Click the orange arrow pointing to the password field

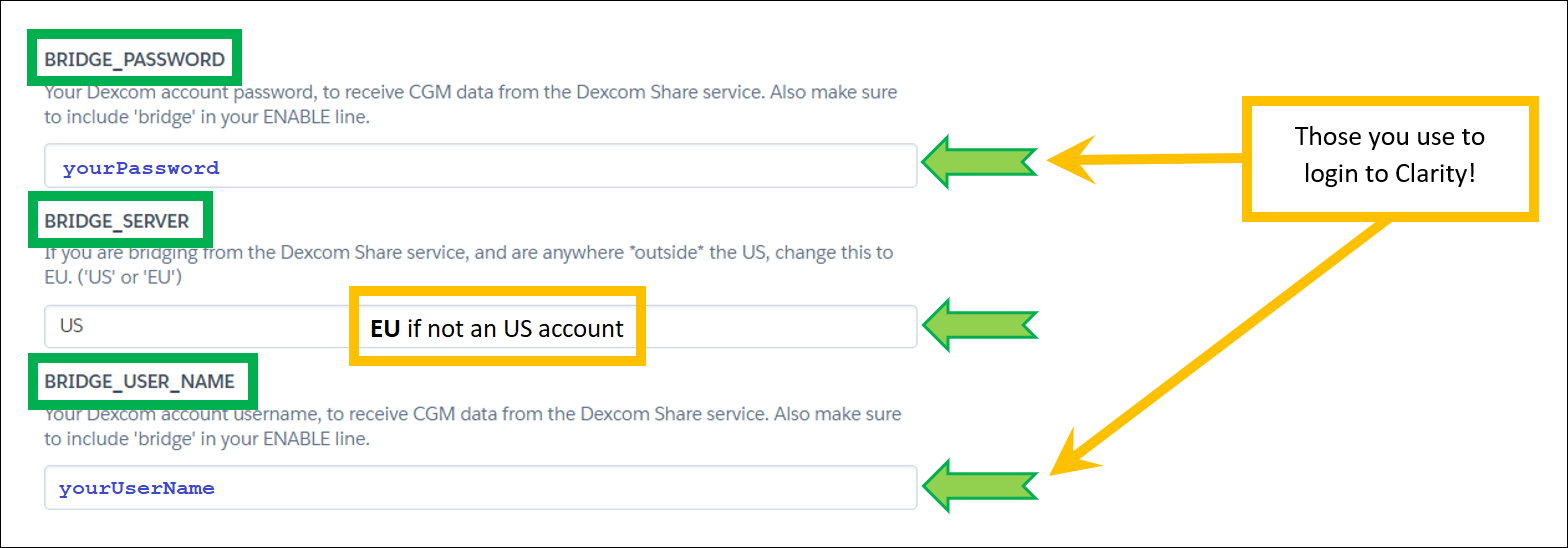(x=1145, y=160)
